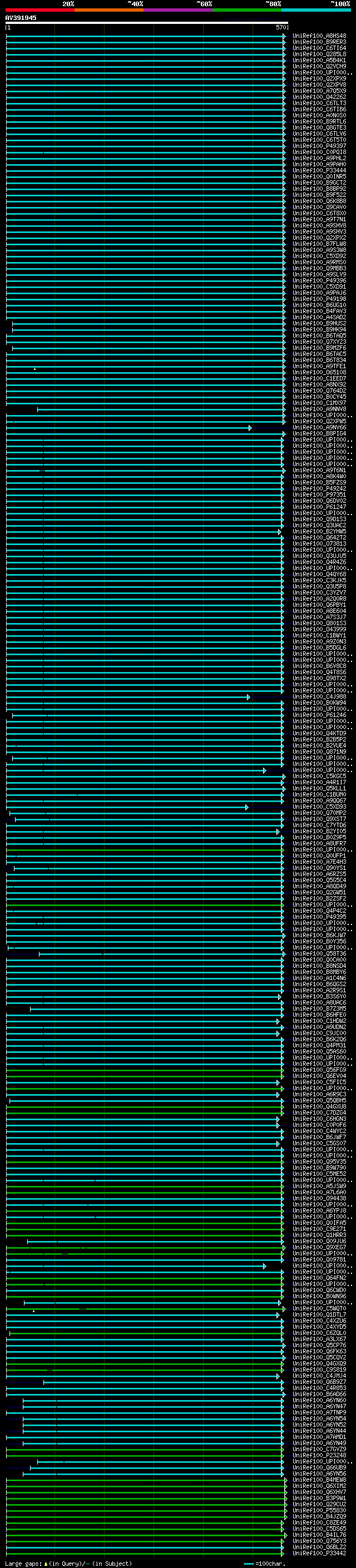Click hit label UniRef100_B4IL76
Screen dimensions: 356x1568
[x=319, y=1535]
